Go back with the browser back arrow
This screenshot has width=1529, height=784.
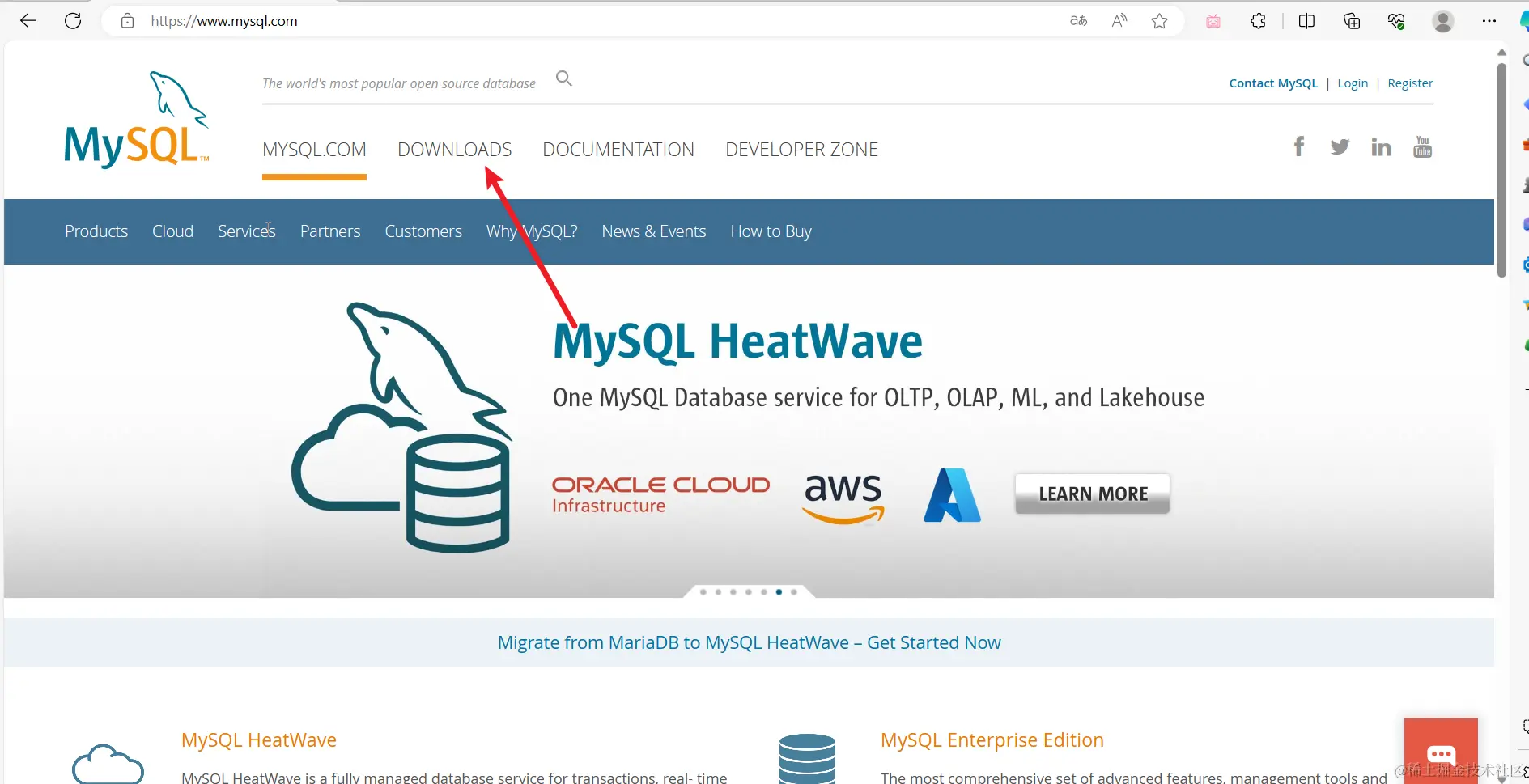tap(28, 21)
